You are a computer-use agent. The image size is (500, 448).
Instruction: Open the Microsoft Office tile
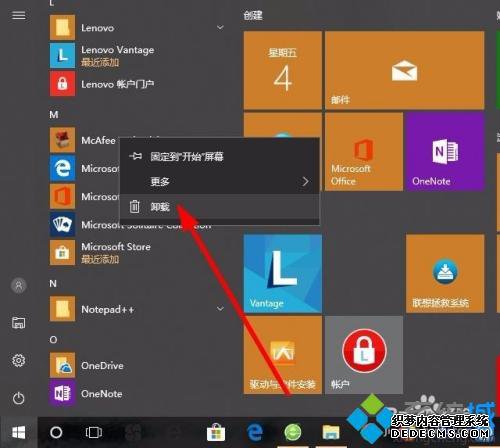pyautogui.click(x=364, y=151)
